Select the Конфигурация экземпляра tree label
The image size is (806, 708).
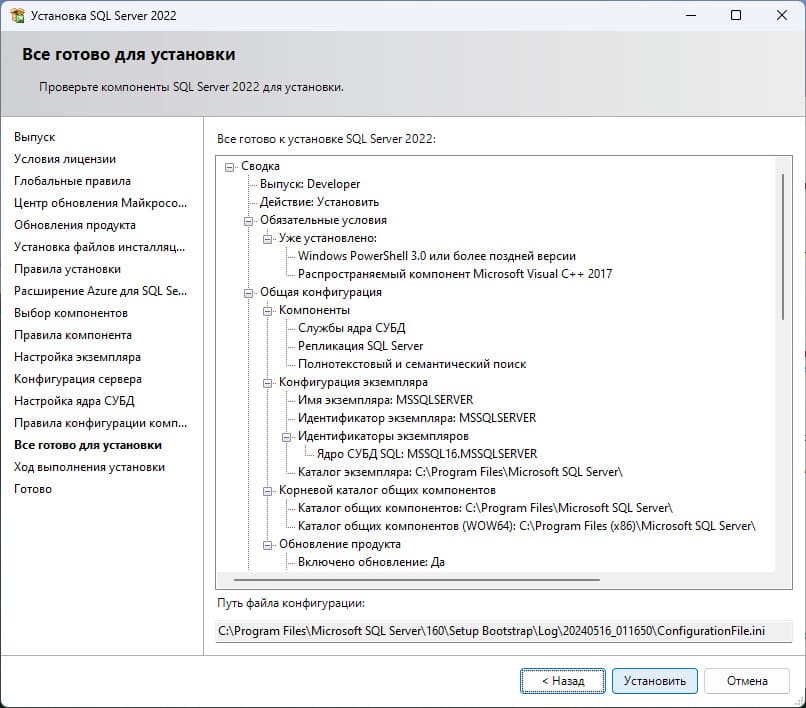[x=353, y=383]
